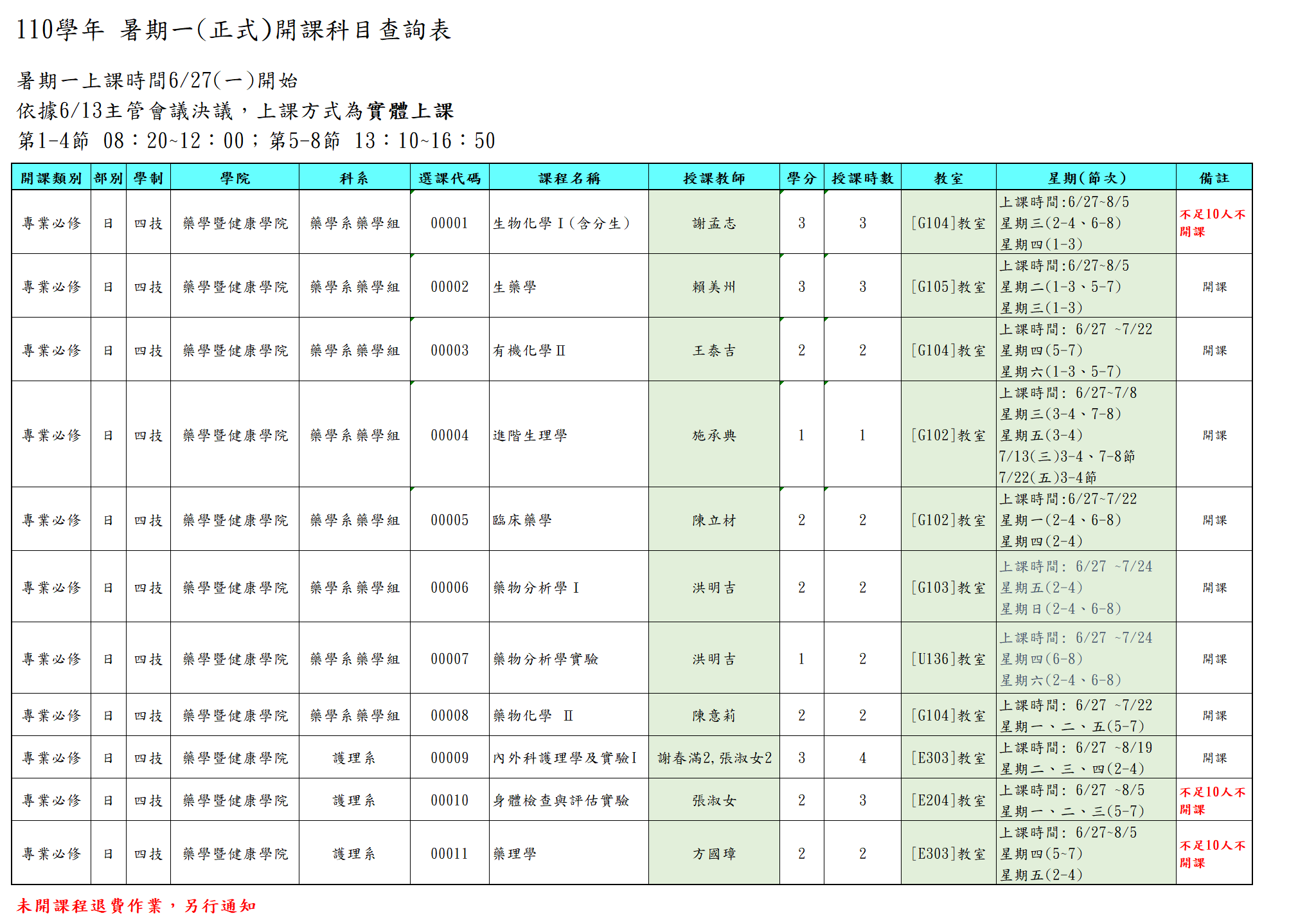Screen dimensions: 1316x916
Task: Click teacher name 方國璋
Action: pyautogui.click(x=714, y=854)
